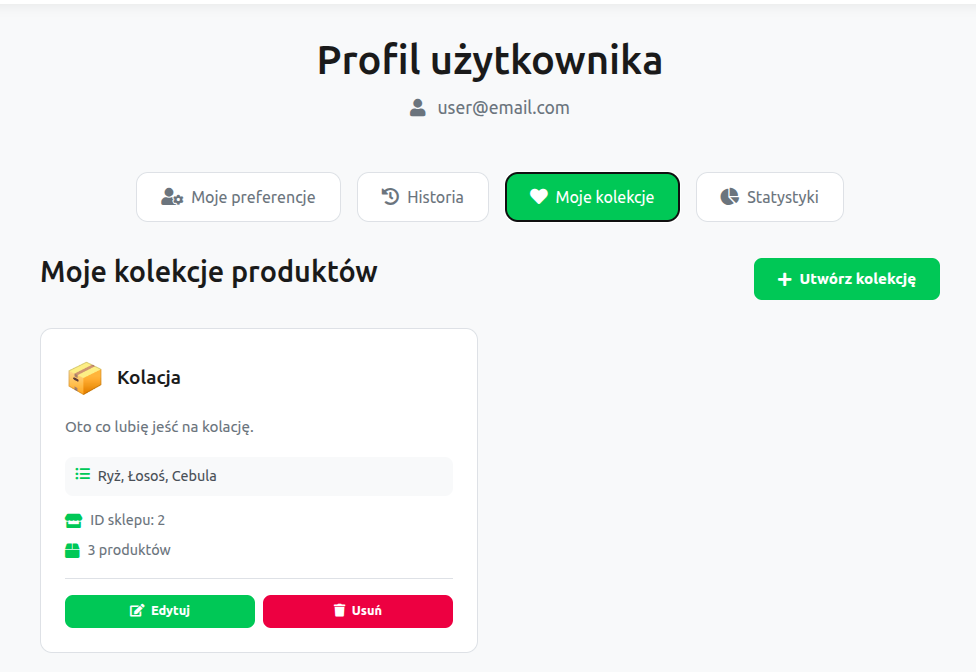Delete the Kolacja collection with Usuń
The image size is (976, 672).
[x=358, y=611]
